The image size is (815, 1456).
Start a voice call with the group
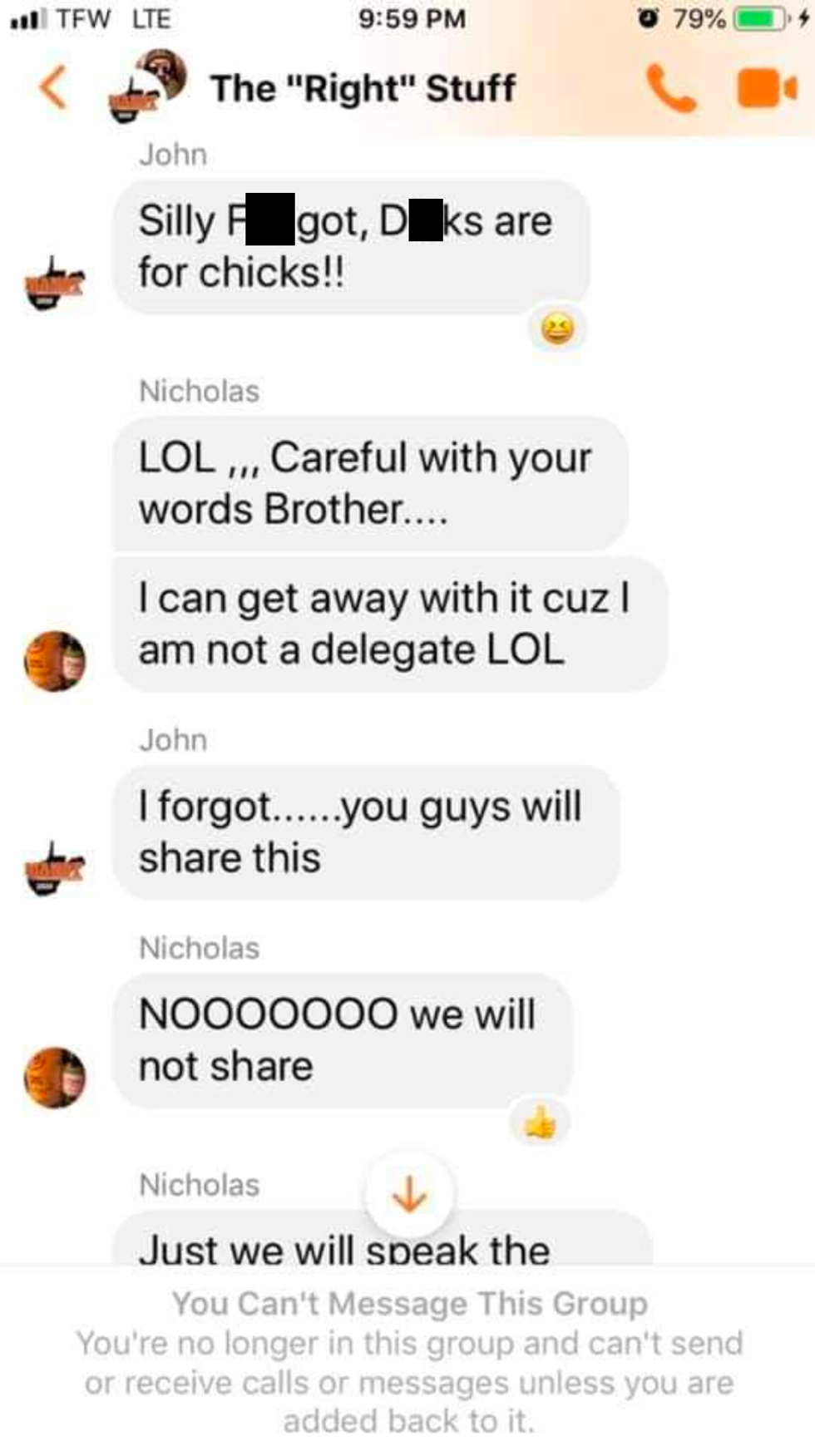coord(670,88)
